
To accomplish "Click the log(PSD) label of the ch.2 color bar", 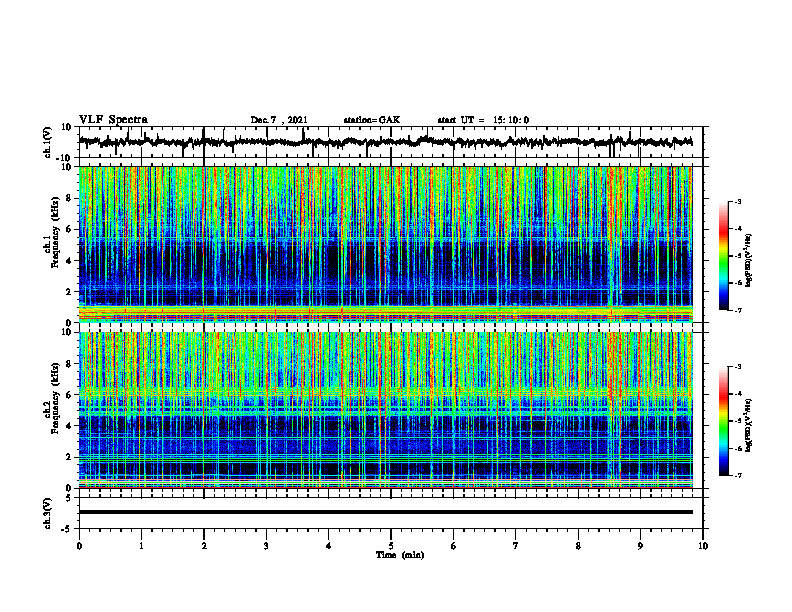I will [748, 425].
